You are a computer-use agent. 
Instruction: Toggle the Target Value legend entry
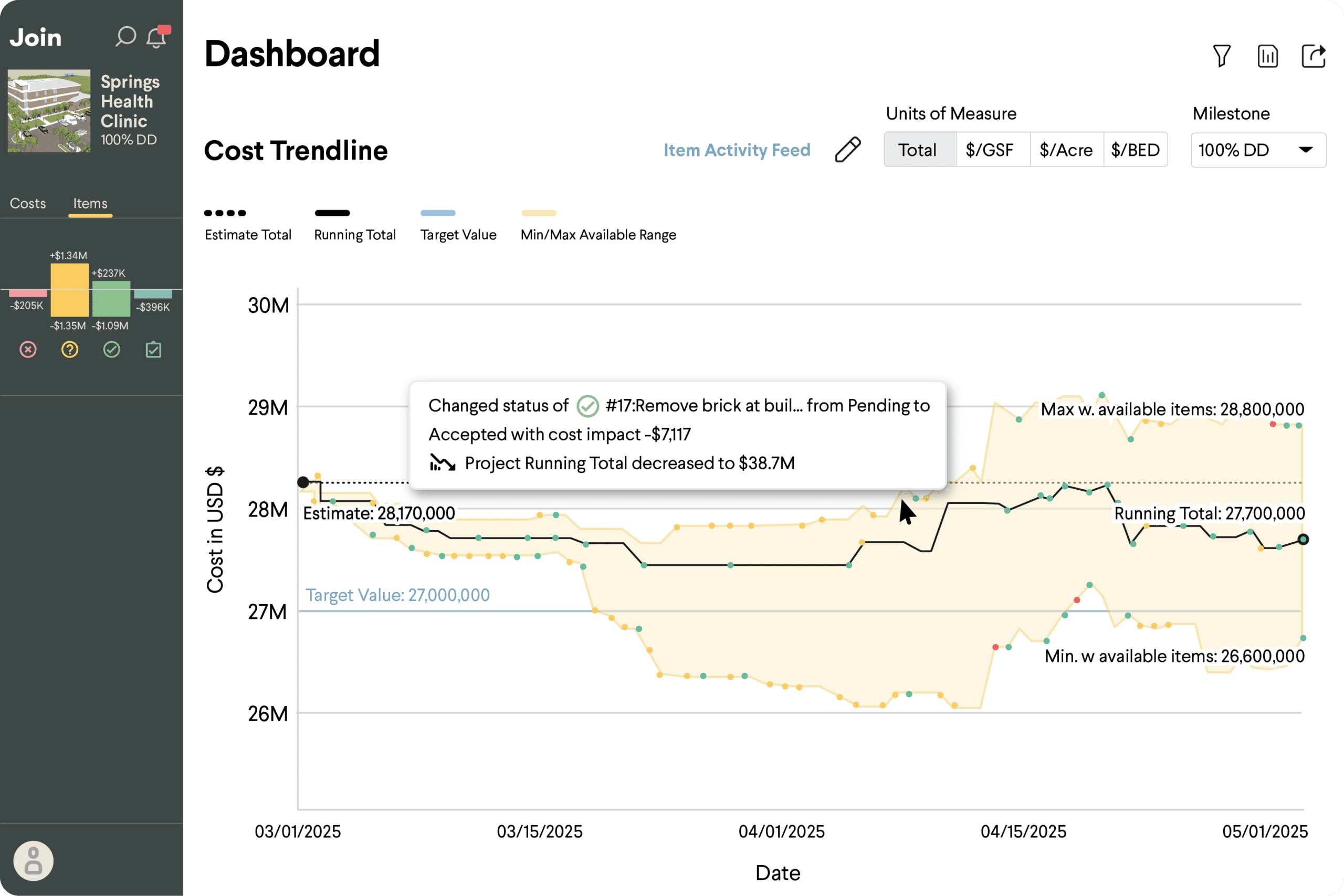coord(458,223)
